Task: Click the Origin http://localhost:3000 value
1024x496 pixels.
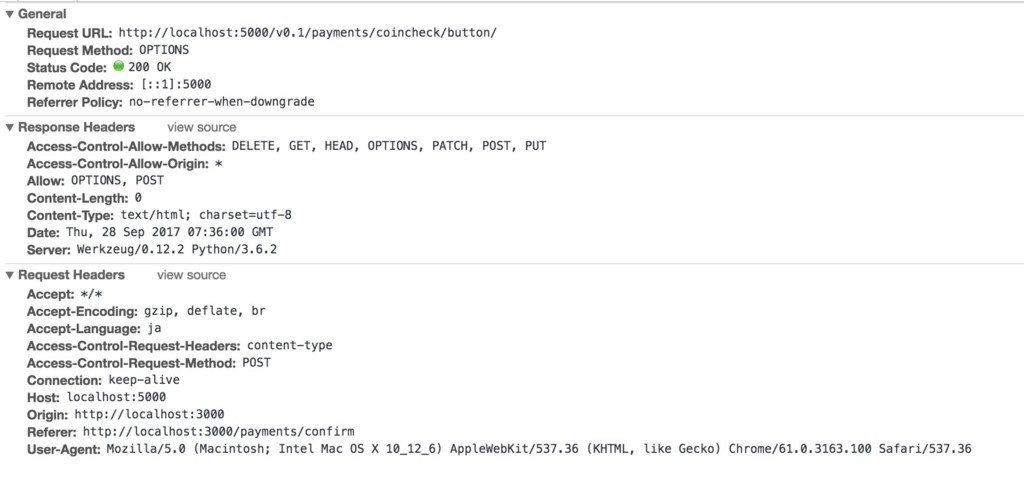Action: click(x=150, y=414)
